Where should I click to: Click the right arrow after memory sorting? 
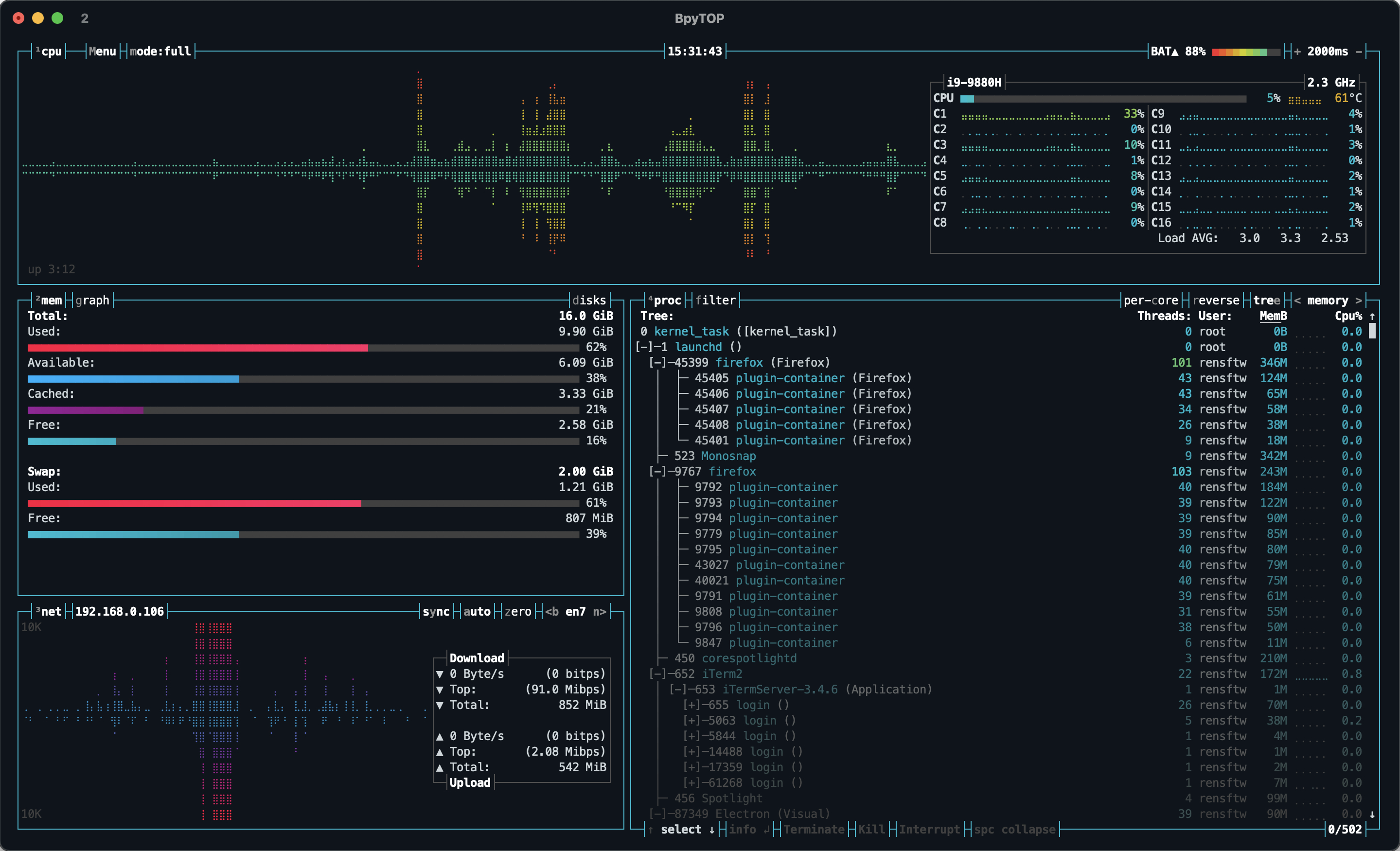(x=1358, y=301)
